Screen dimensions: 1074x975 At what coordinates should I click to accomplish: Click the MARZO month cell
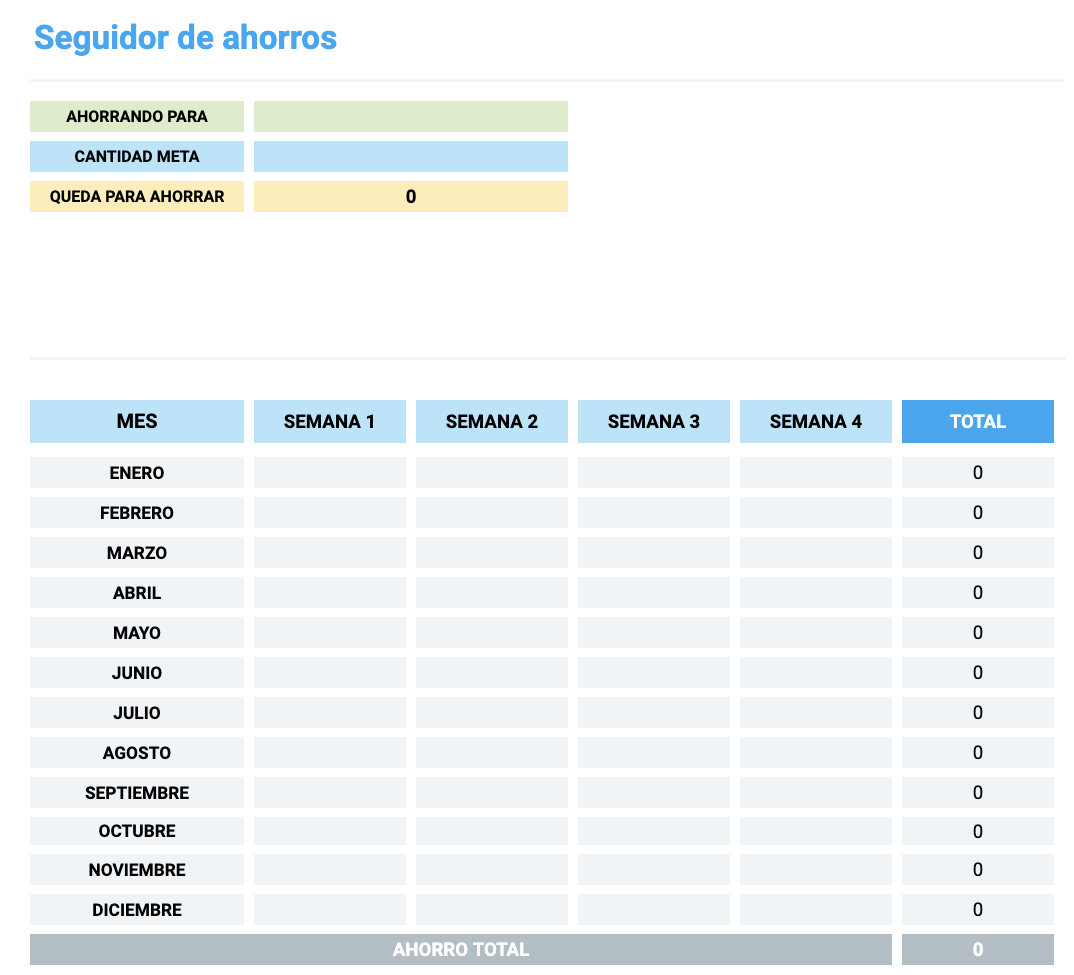coord(137,553)
